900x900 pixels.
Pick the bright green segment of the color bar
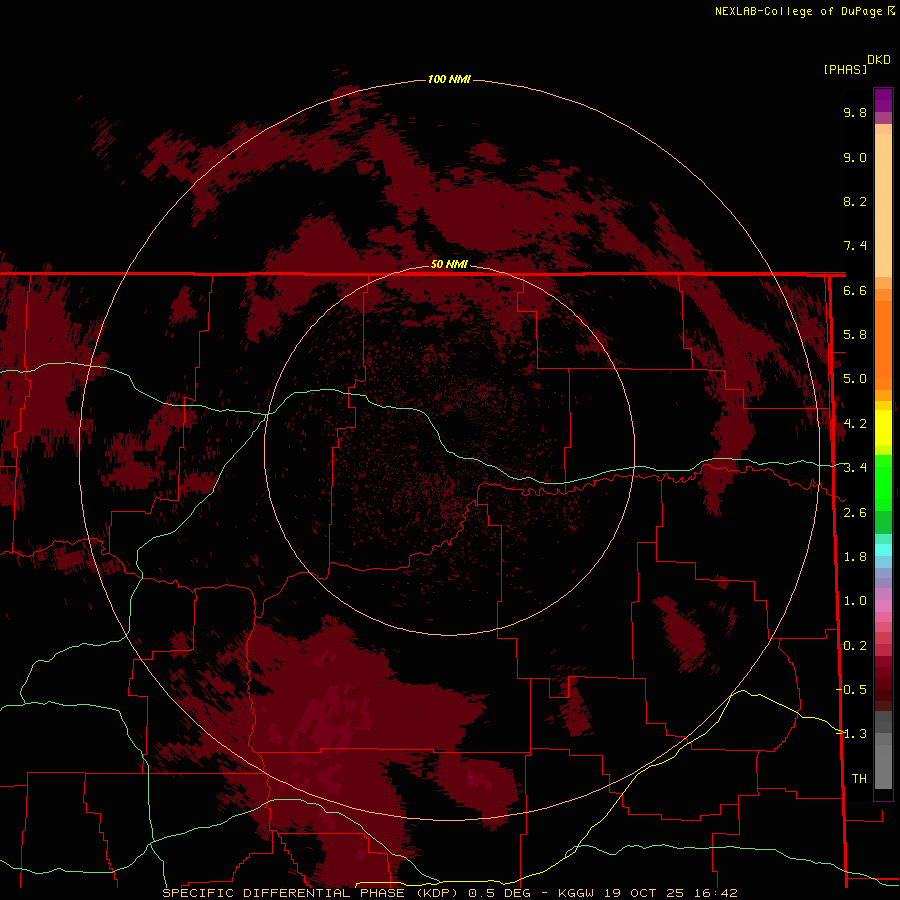click(883, 482)
